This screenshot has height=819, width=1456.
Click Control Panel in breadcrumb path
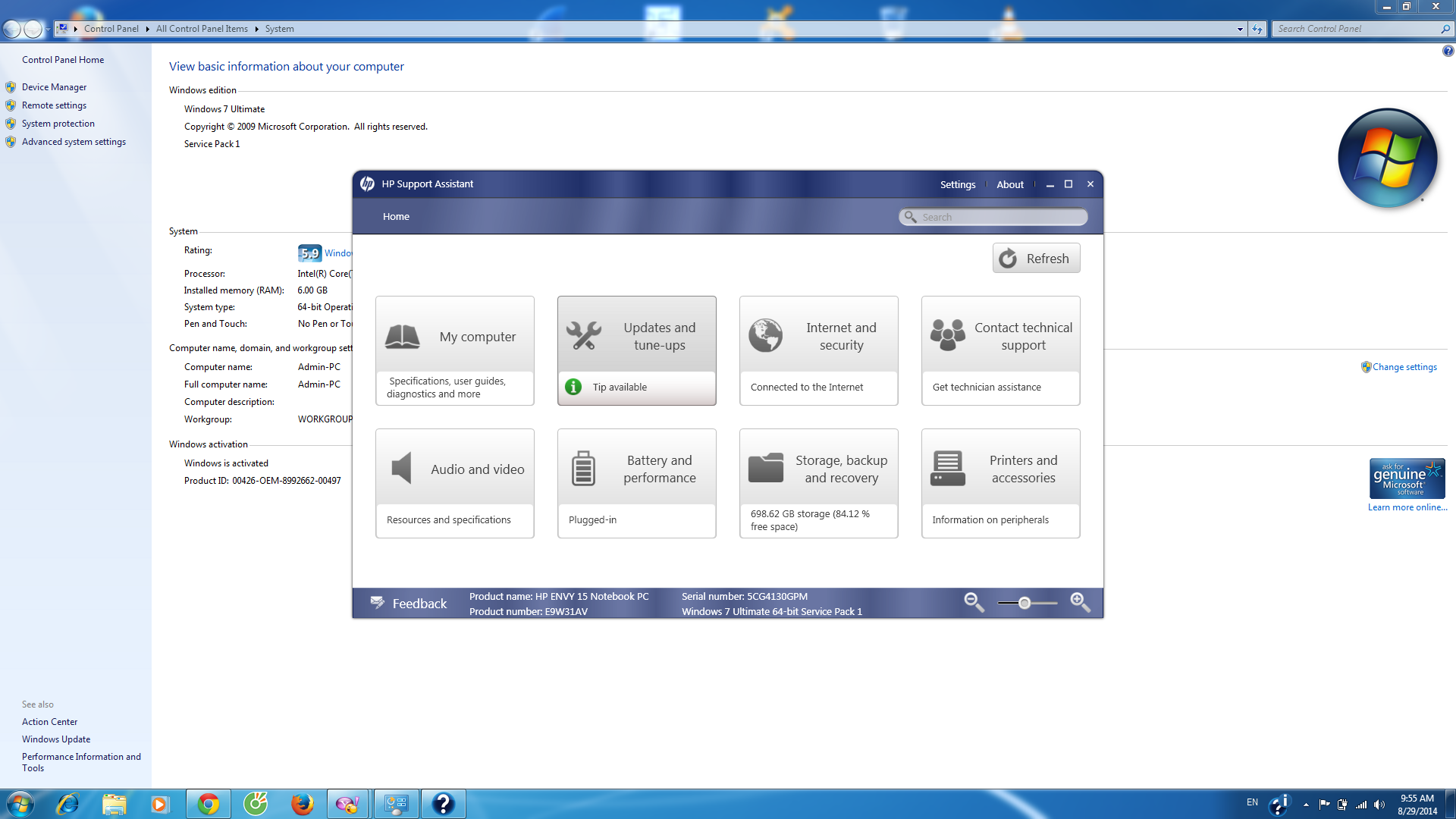click(111, 29)
